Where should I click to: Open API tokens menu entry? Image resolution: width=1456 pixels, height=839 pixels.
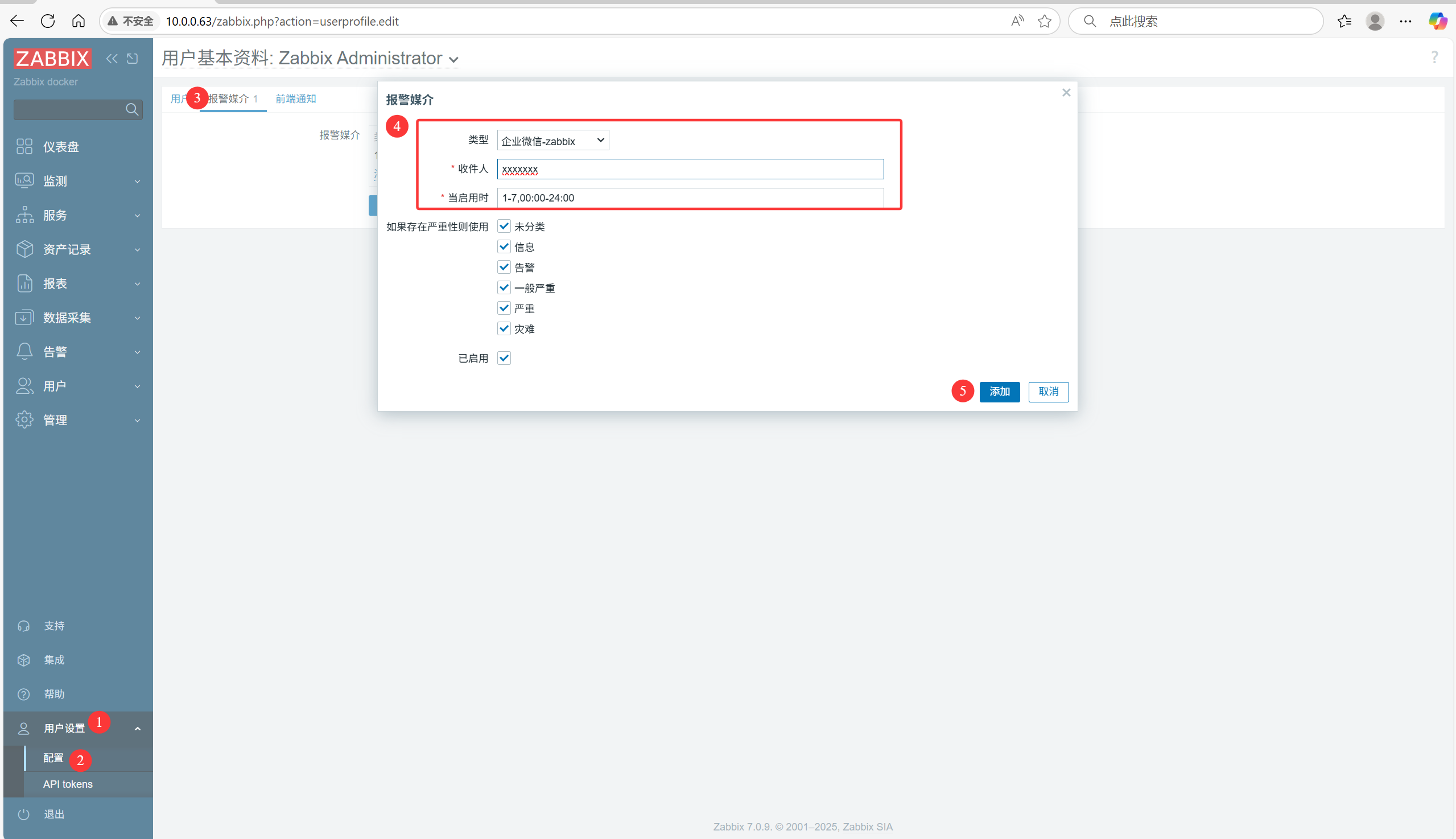[68, 784]
